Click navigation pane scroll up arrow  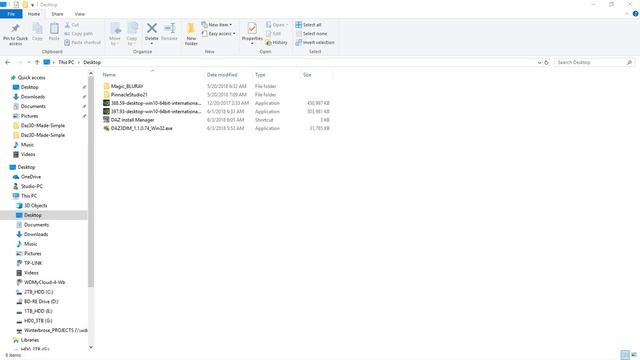coord(91,74)
